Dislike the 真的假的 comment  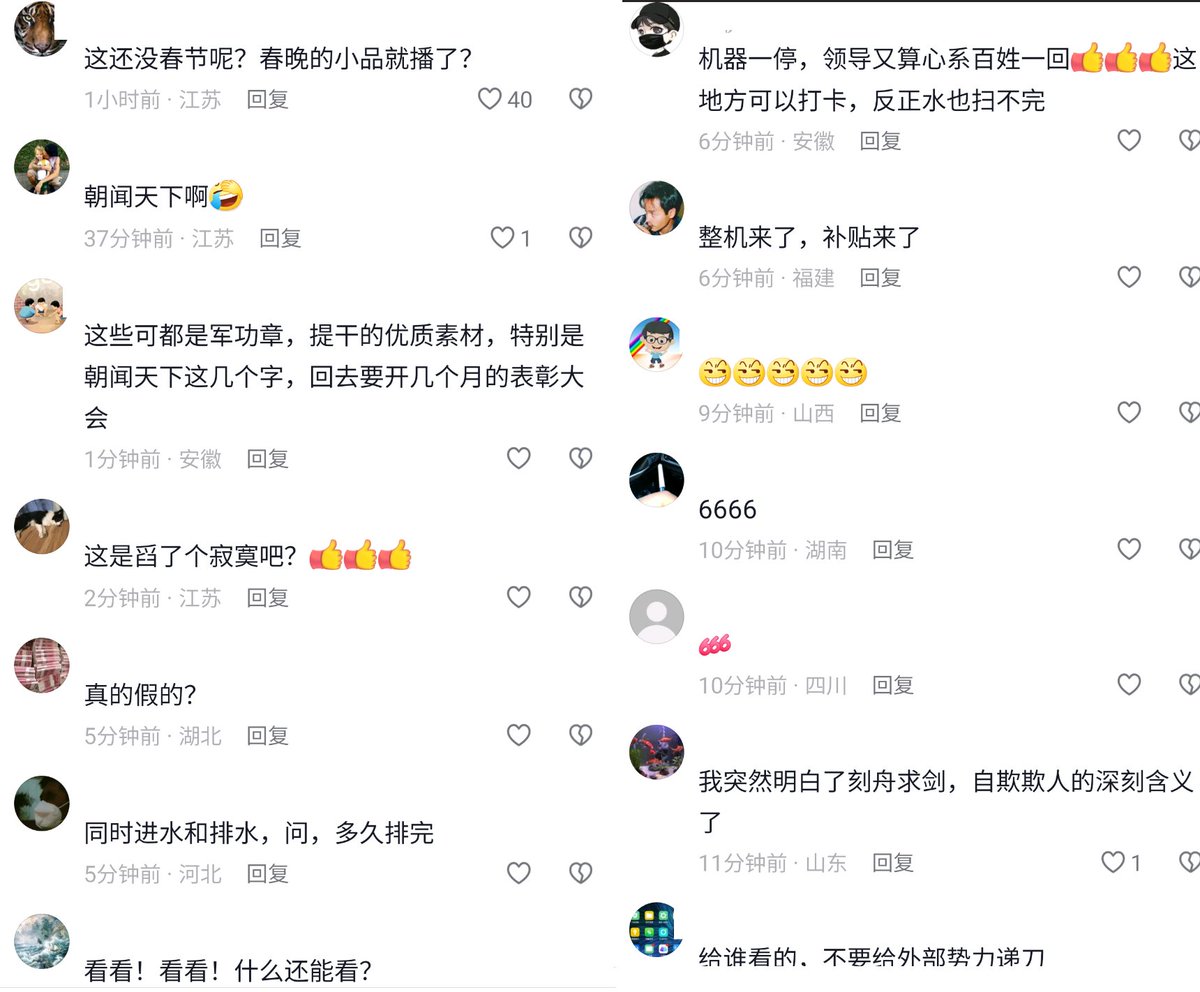[581, 735]
